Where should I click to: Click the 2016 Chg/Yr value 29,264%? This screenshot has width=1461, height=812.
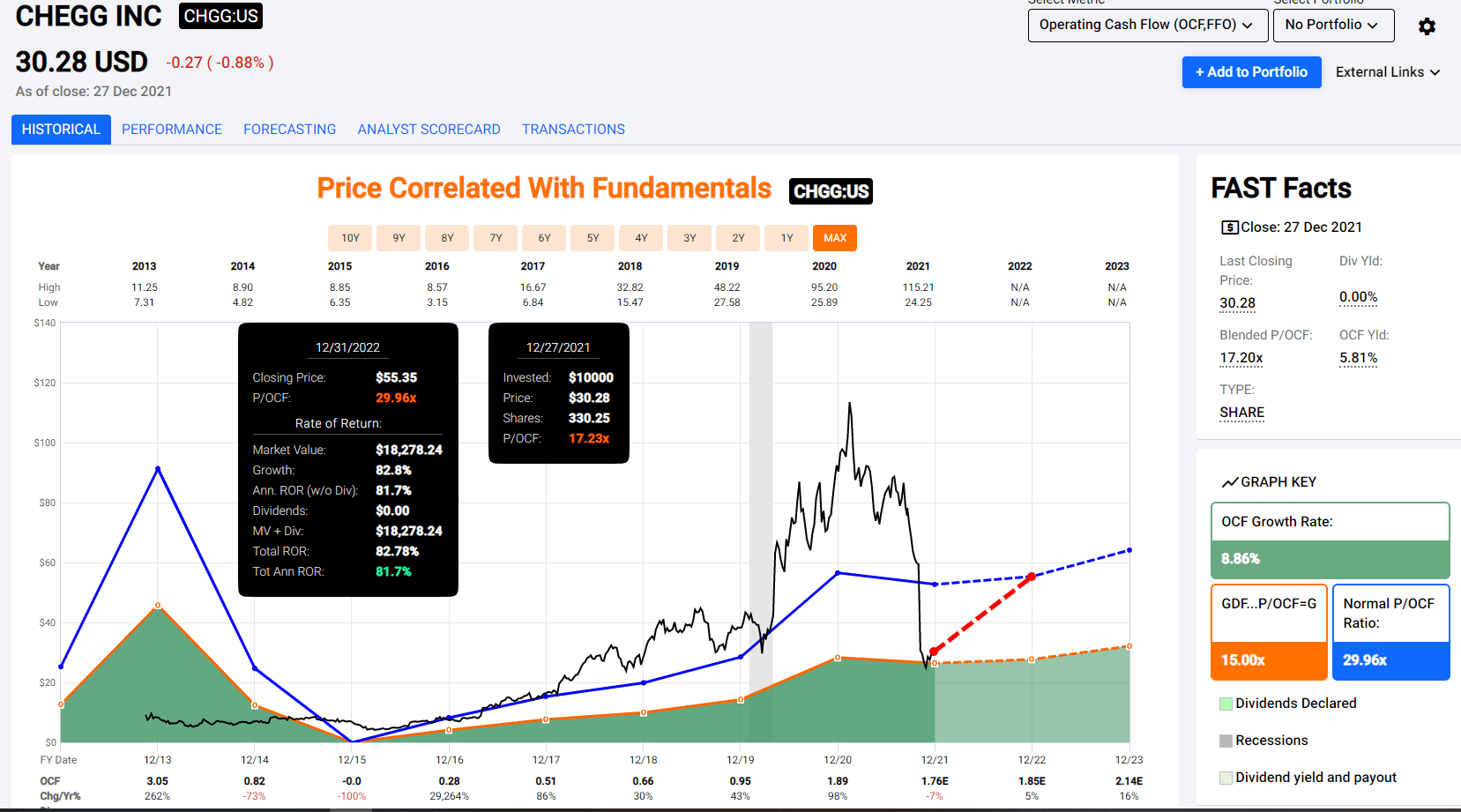449,796
